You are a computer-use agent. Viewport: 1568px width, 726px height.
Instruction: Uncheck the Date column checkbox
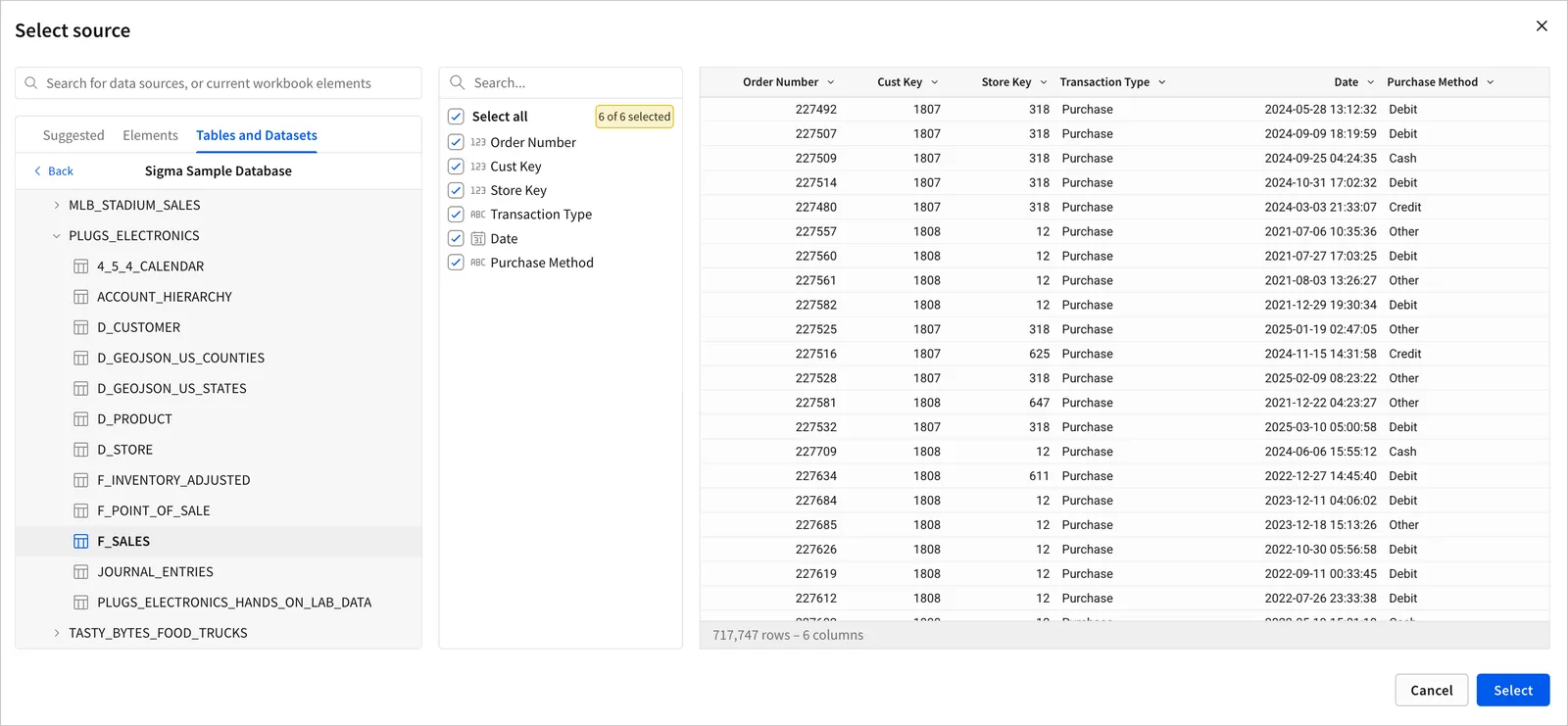(x=456, y=238)
